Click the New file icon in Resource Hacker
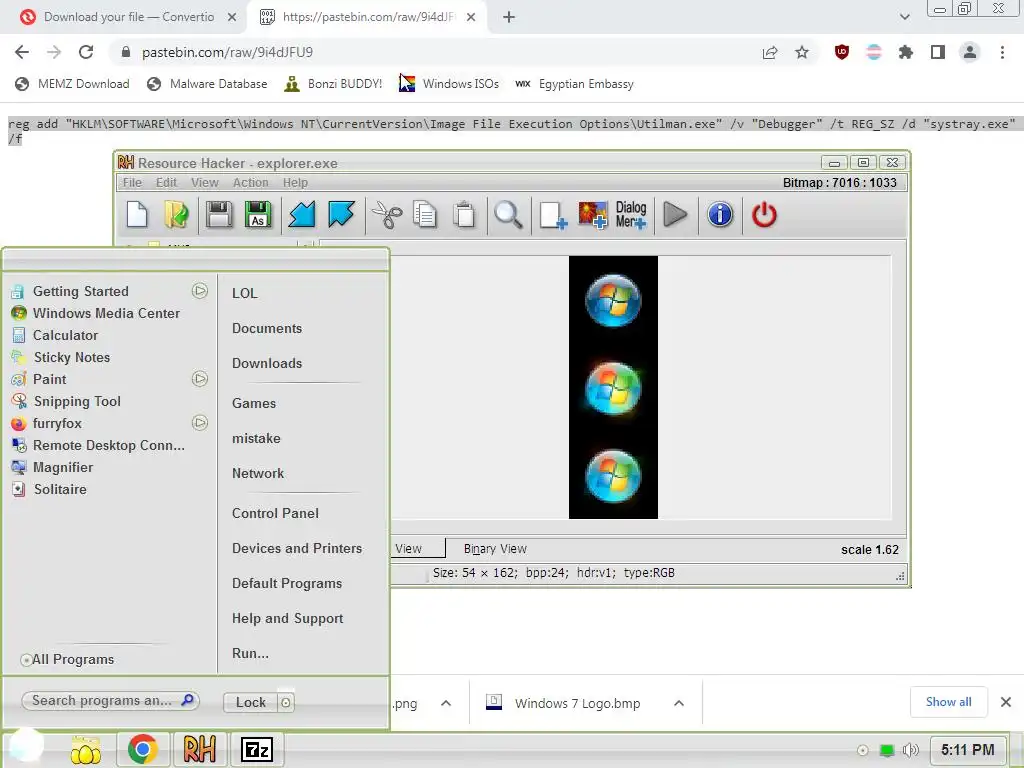 coord(137,215)
